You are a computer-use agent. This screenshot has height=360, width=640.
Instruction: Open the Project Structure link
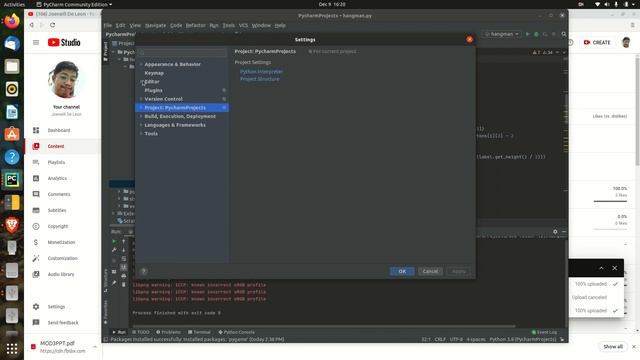(260, 79)
